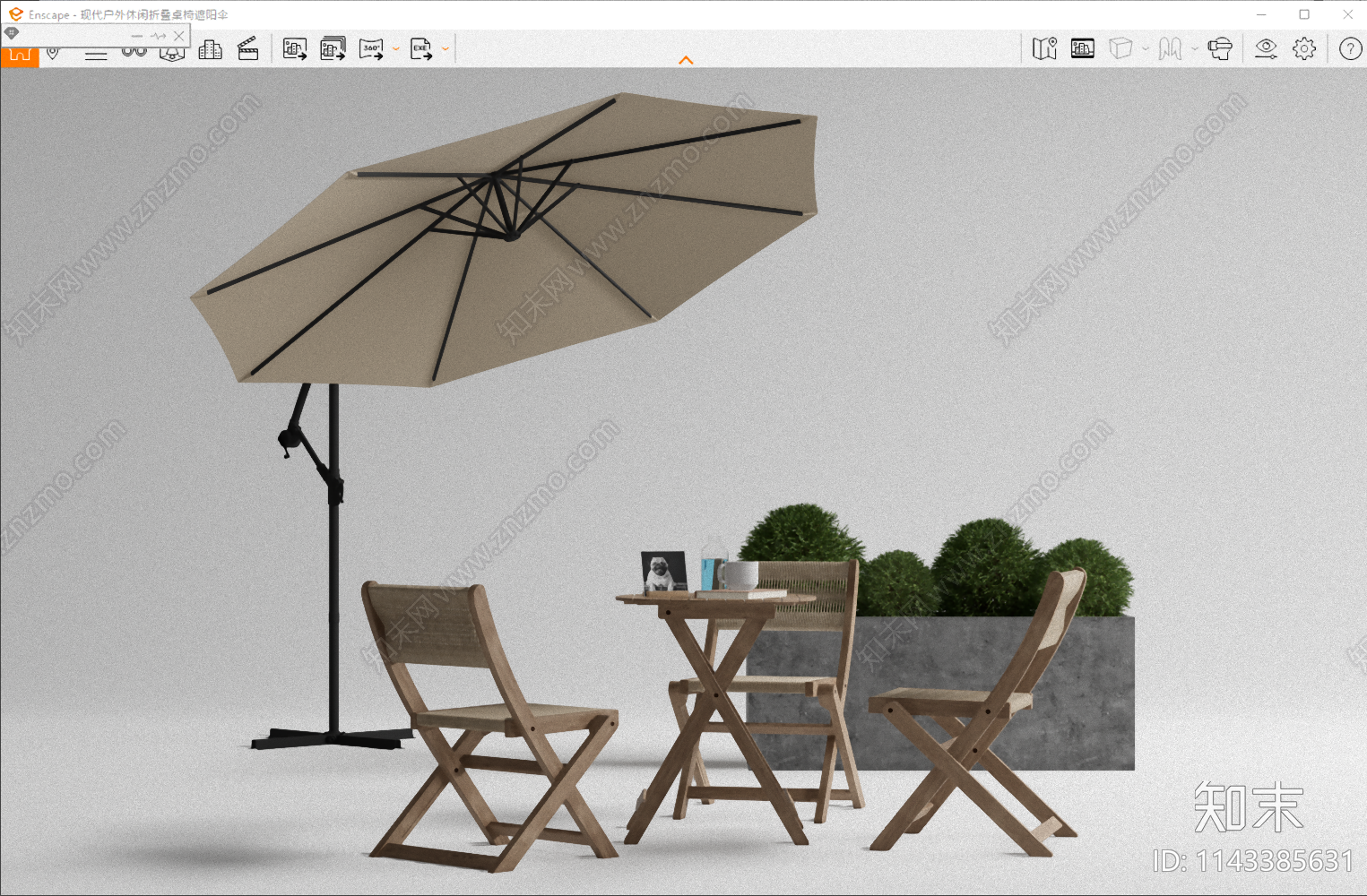
Task: Click the Screenshot export icon
Action: pos(295,49)
